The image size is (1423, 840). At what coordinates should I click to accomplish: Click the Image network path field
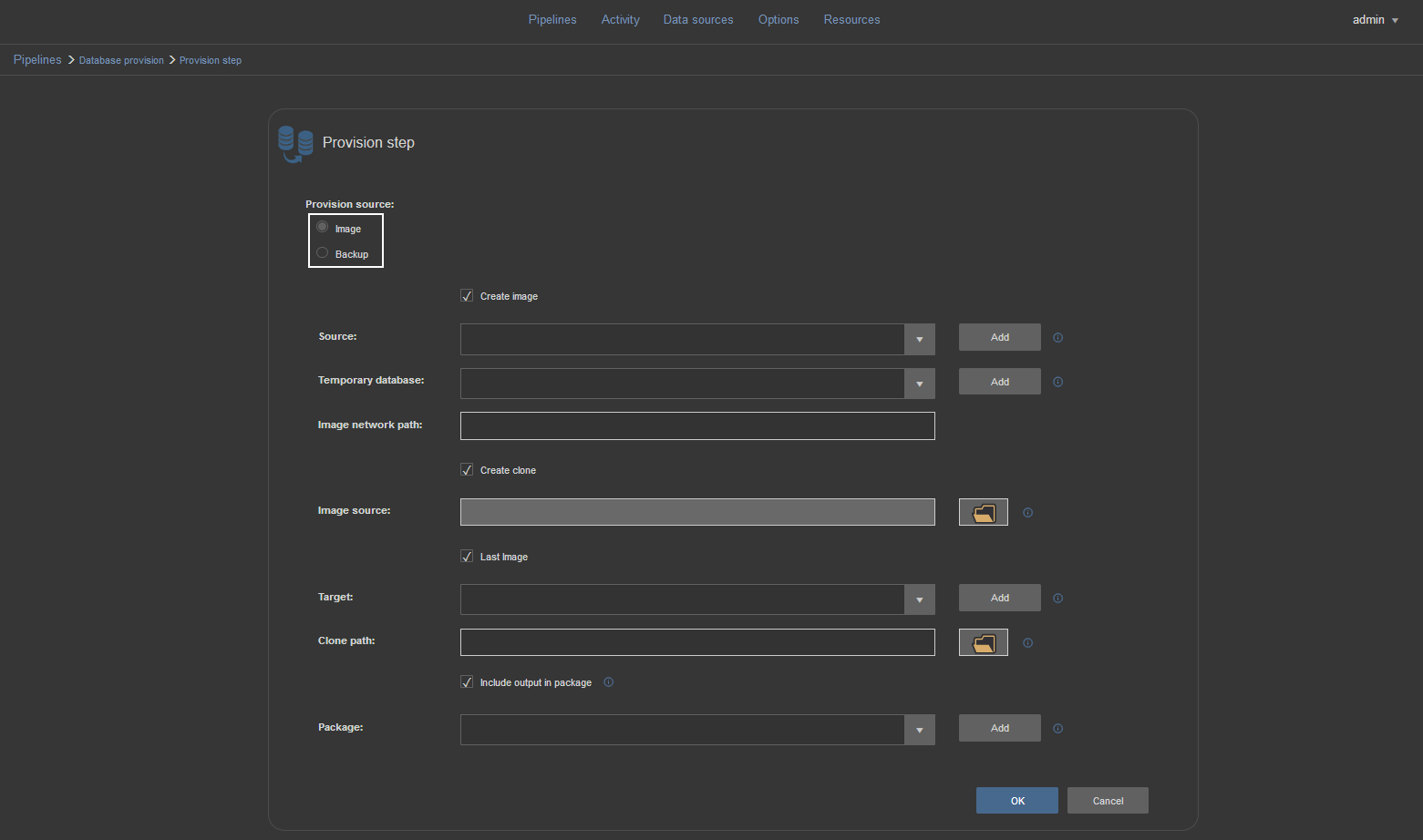(x=697, y=426)
